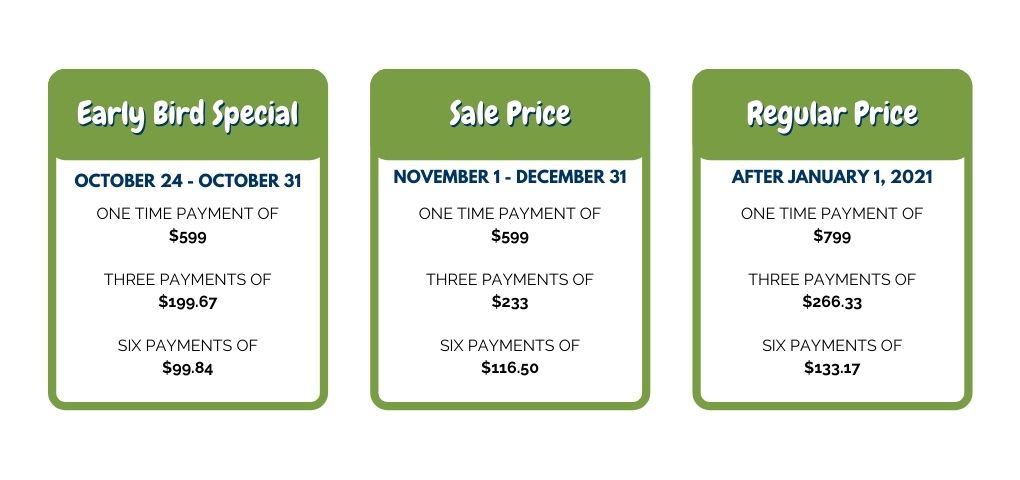The width and height of the screenshot is (1020, 480).
Task: Click the $199.67 three payments amount
Action: [x=188, y=302]
